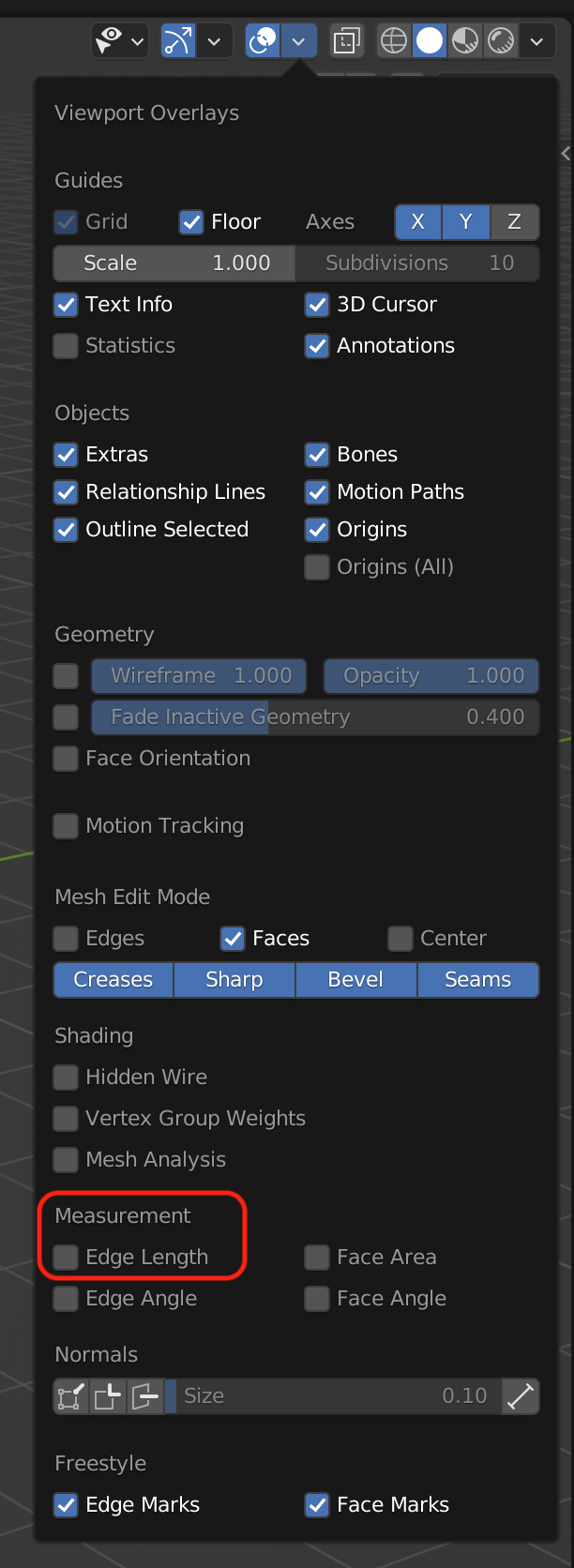Toggle the viewport gizmos icon
This screenshot has height=1568, width=574.
coord(177,41)
